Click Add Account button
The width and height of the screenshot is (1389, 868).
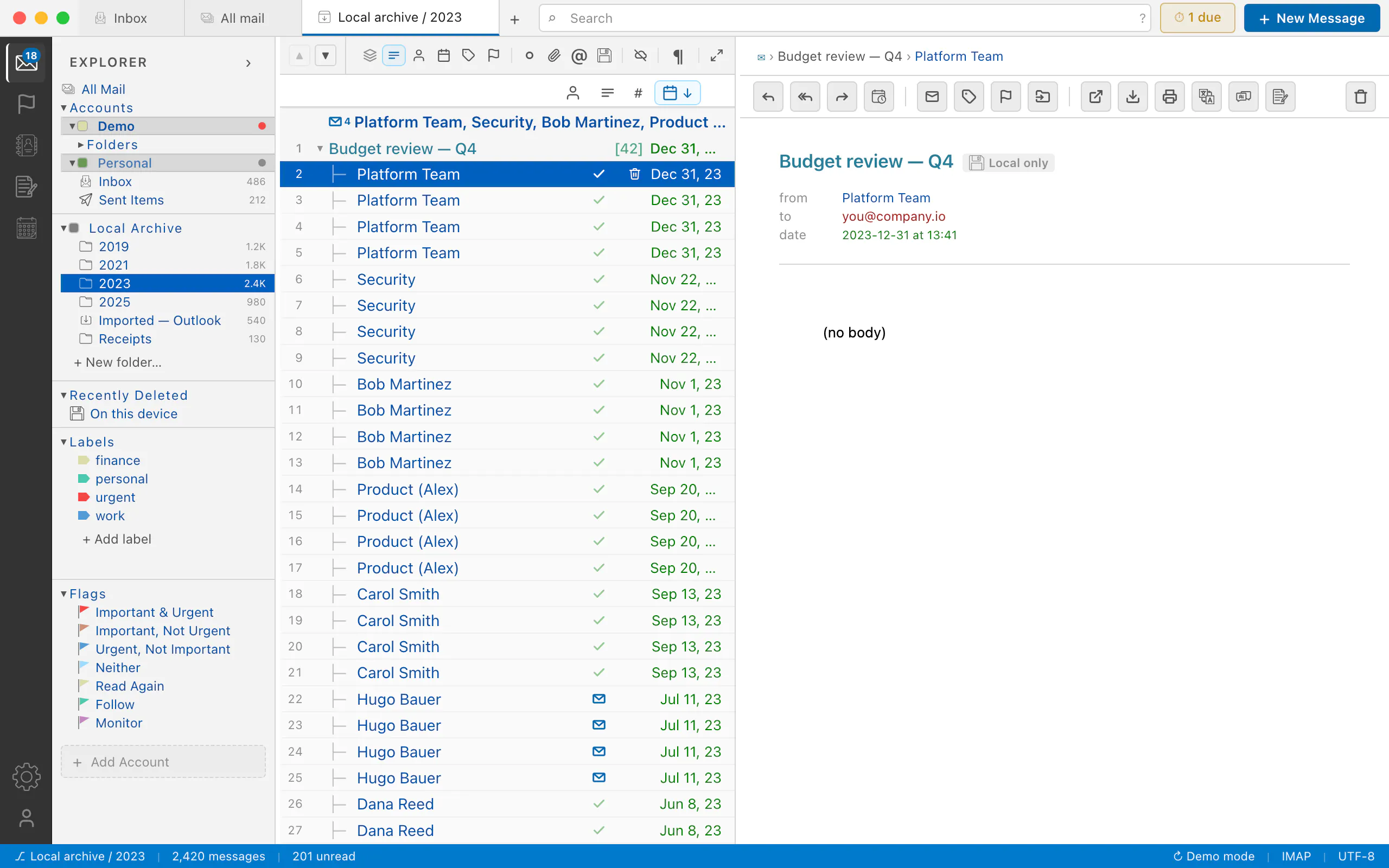[163, 762]
